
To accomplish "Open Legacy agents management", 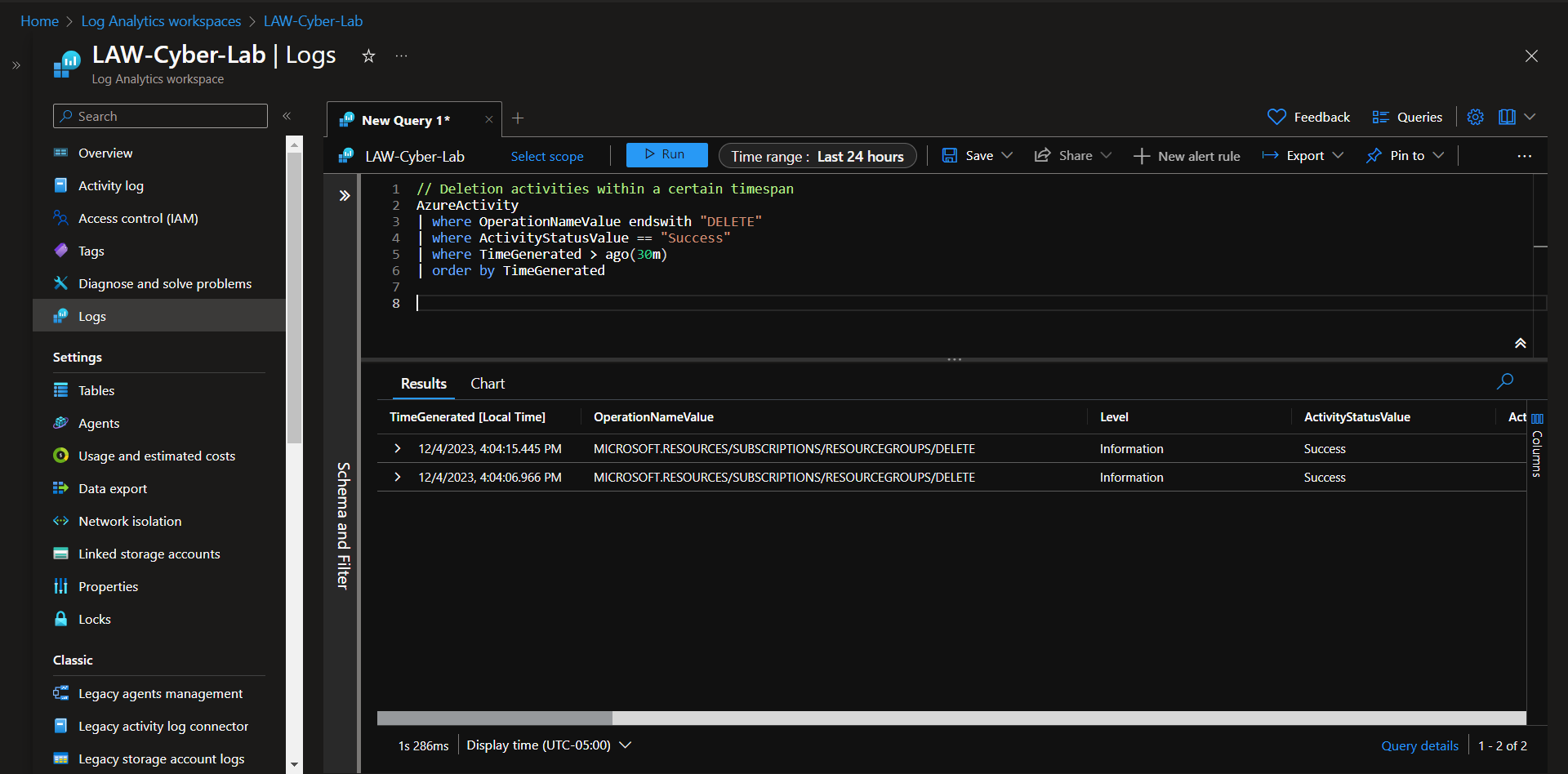I will (159, 693).
